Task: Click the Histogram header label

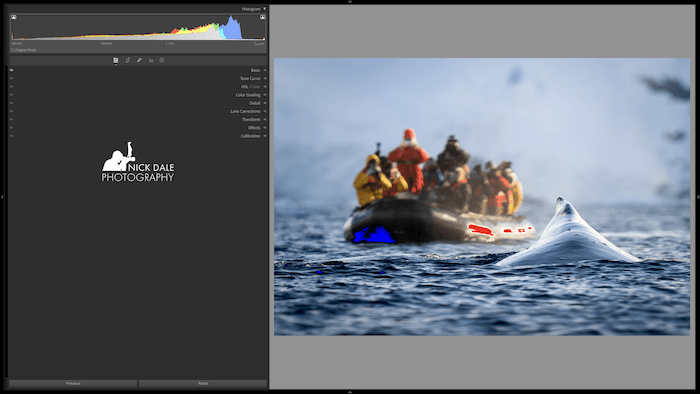Action: pyautogui.click(x=251, y=9)
